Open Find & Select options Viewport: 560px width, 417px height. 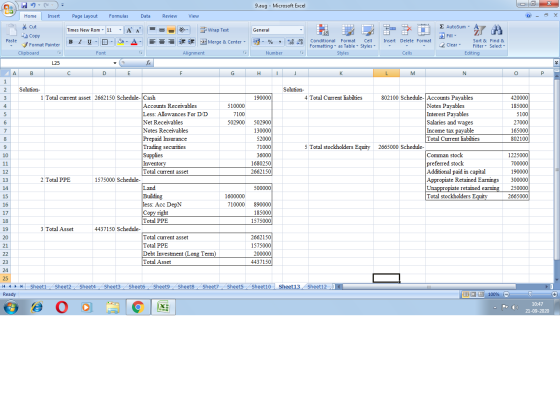(497, 36)
